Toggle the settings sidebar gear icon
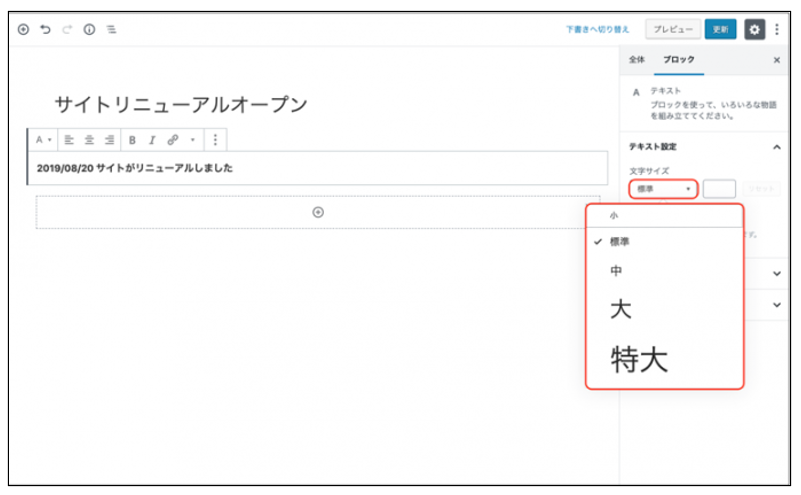 coord(754,30)
